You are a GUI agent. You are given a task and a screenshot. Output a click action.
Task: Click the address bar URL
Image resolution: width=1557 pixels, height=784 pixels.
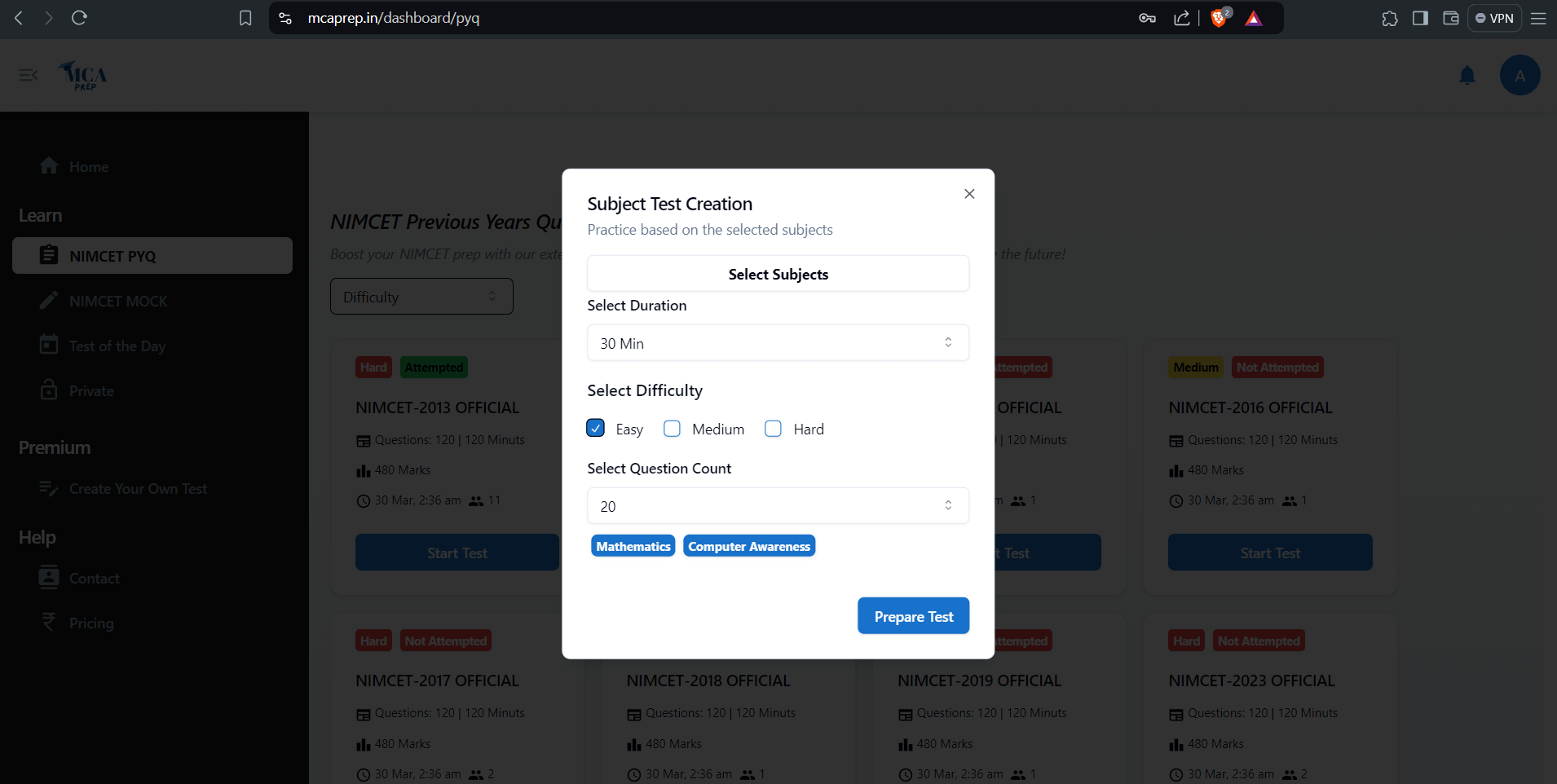point(394,18)
